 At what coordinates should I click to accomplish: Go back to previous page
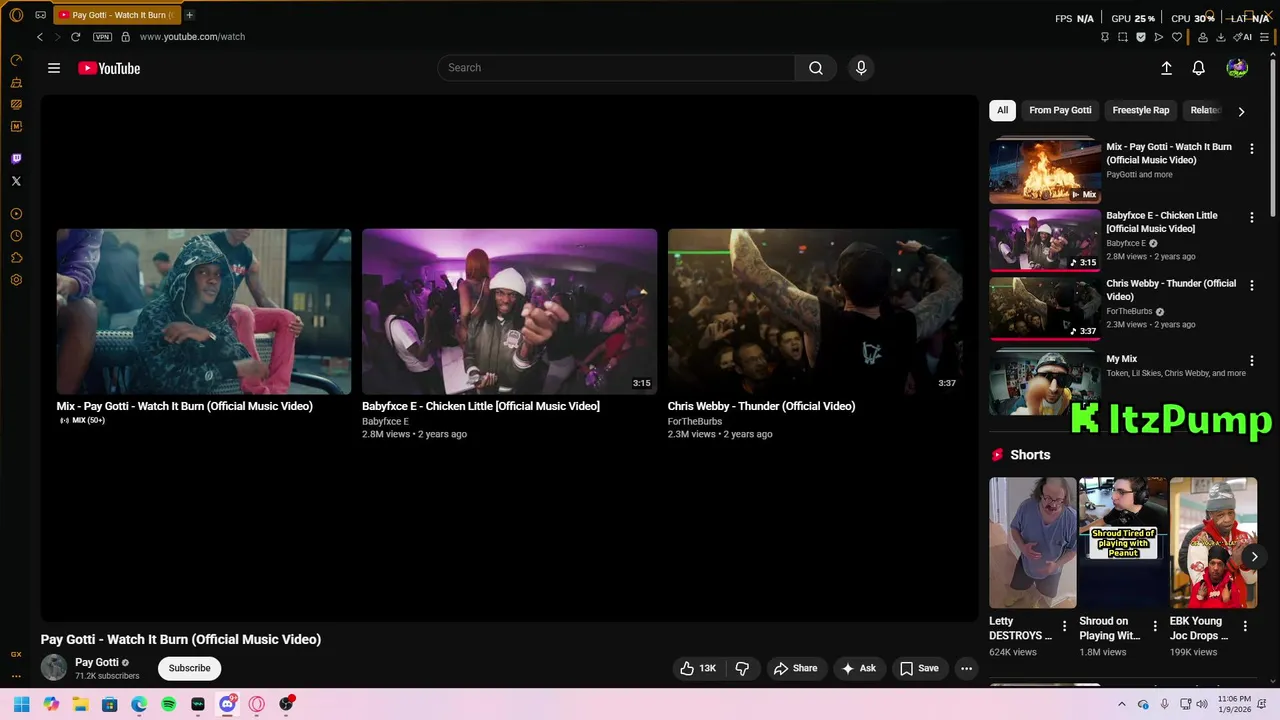tap(40, 37)
